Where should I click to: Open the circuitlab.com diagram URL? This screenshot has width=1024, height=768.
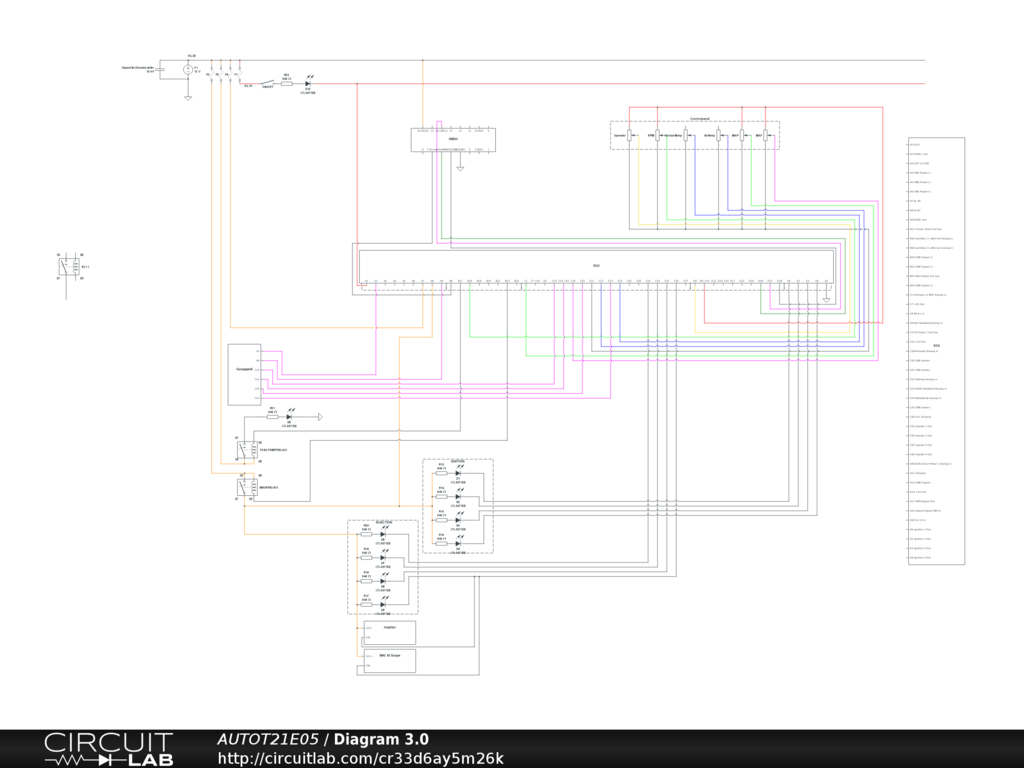[x=360, y=758]
